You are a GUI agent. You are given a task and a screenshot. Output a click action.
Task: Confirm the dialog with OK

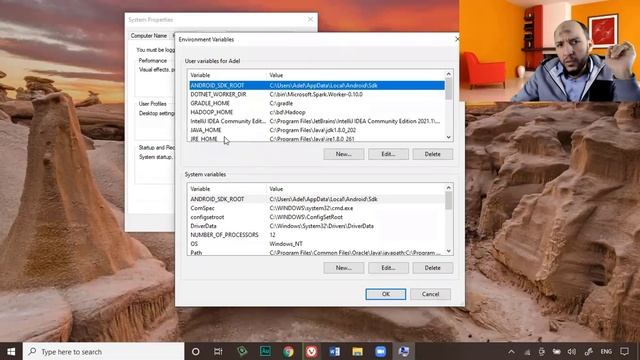386,294
